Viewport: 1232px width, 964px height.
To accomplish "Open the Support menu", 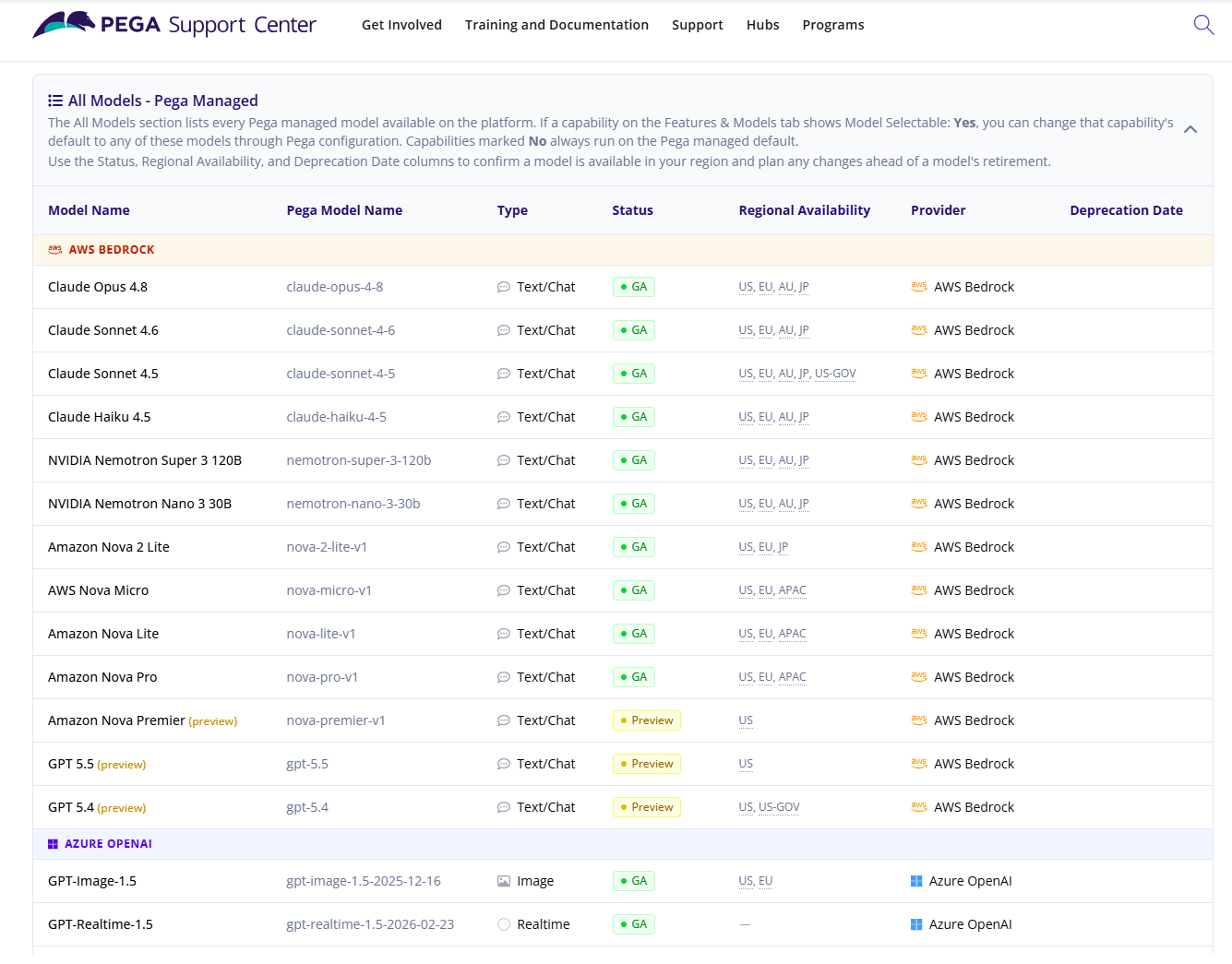I will point(698,25).
